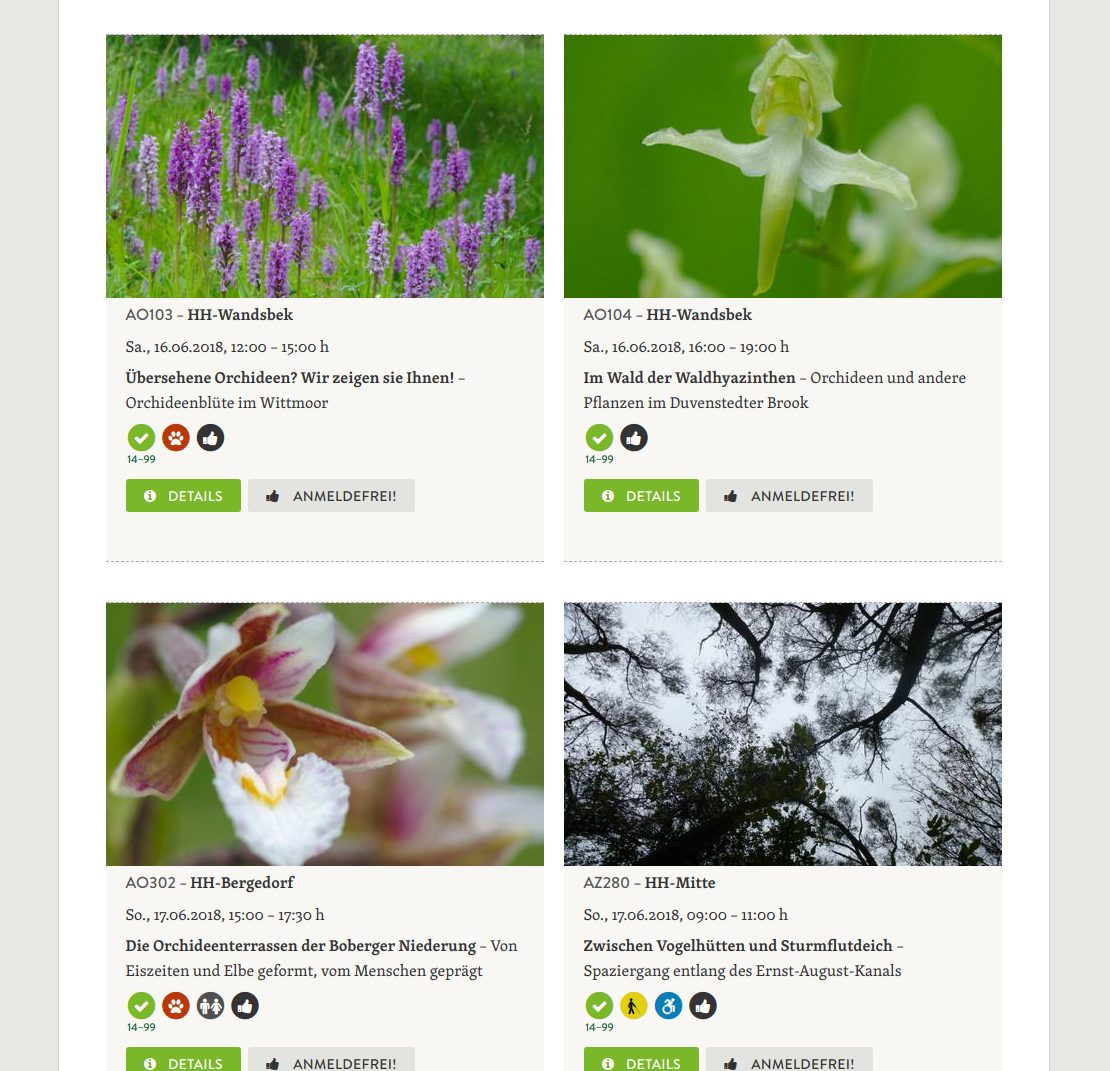This screenshot has height=1071, width=1110.
Task: Click the thumbs-up icon under AZ280 event
Action: 703,1005
